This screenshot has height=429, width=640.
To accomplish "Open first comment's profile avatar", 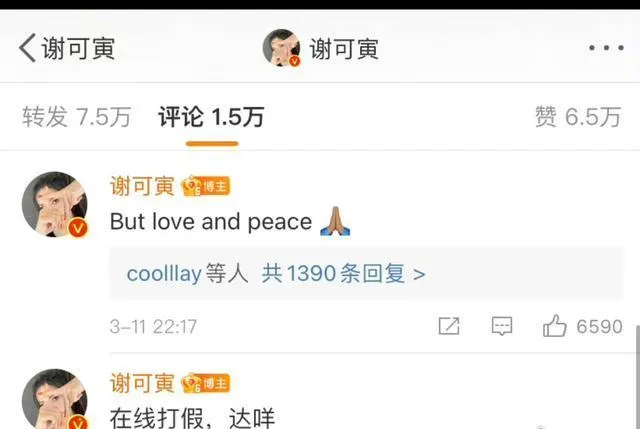I will [55, 204].
